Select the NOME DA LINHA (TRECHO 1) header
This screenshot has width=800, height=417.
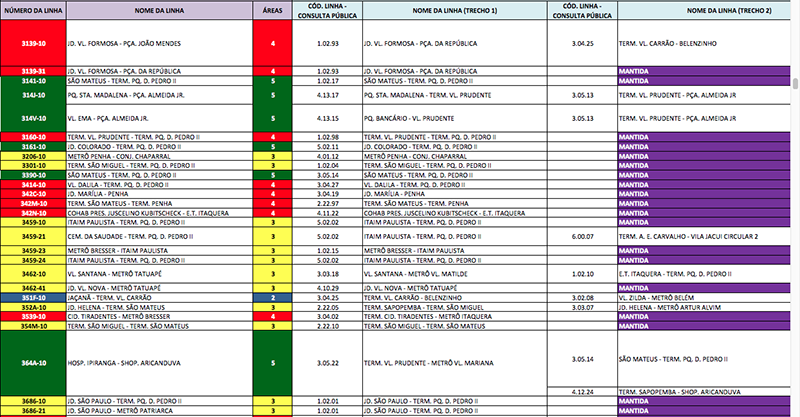click(x=455, y=10)
